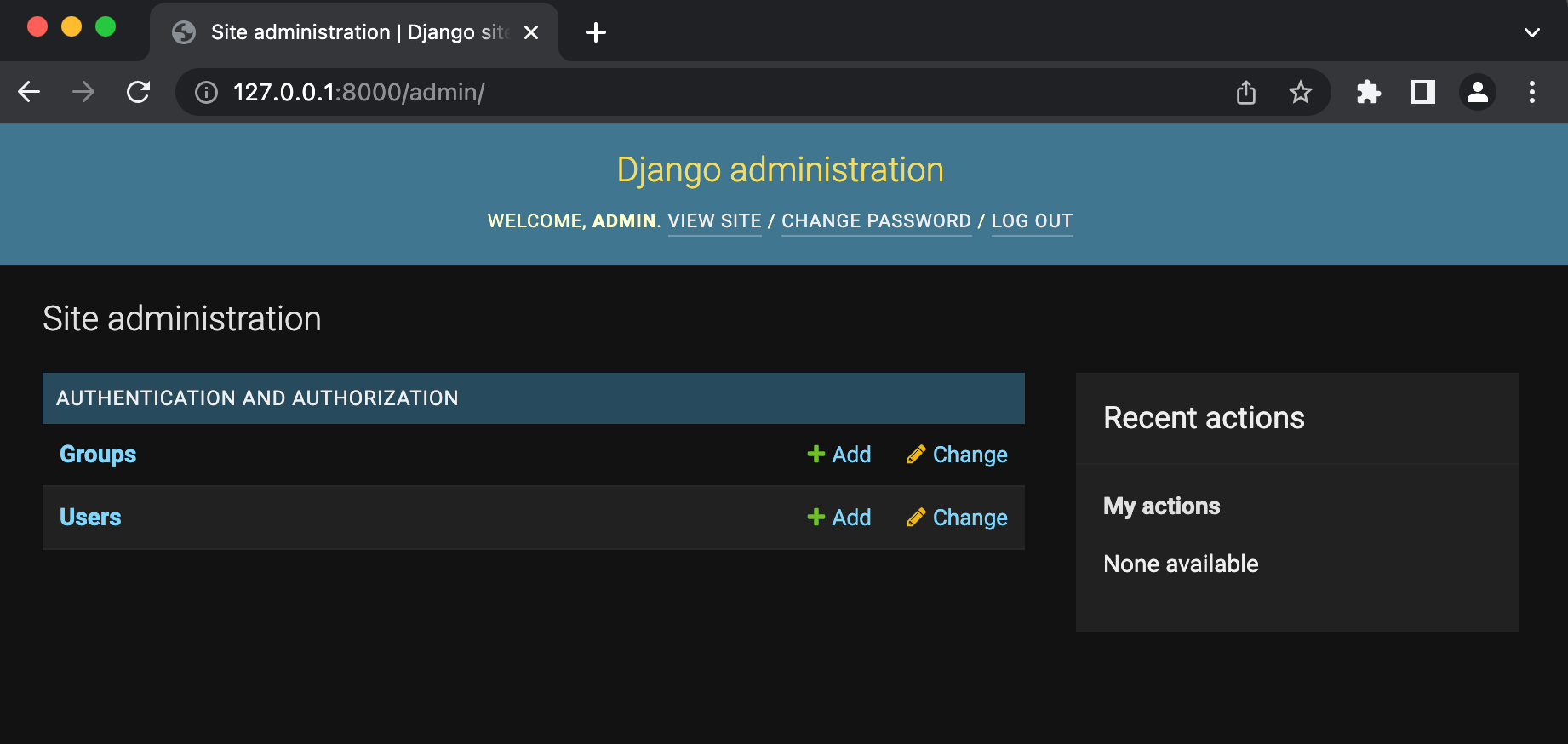Click the ADMIN username in welcome text

(x=624, y=221)
